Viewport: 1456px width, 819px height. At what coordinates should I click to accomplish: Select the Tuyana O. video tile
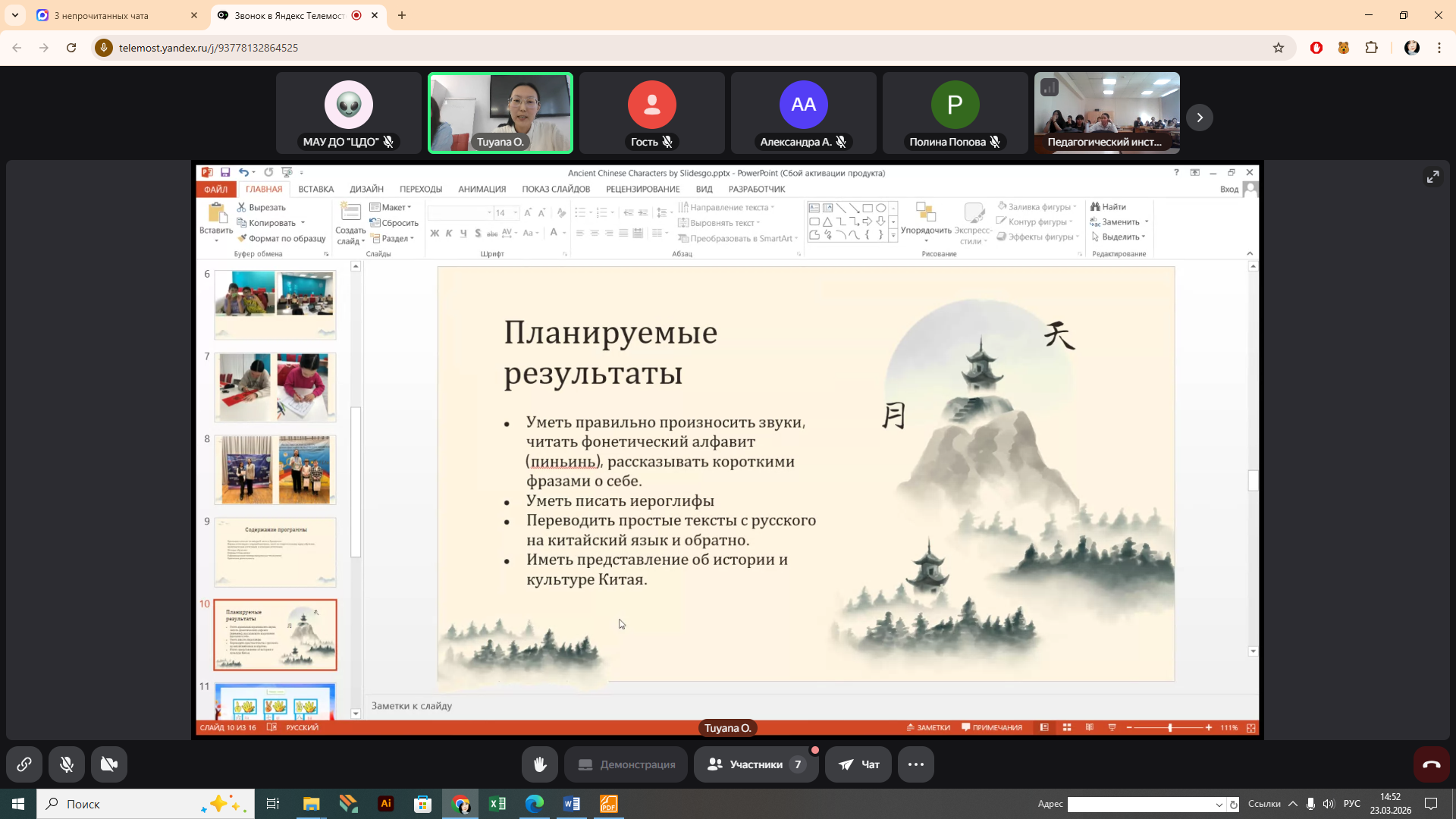pyautogui.click(x=500, y=112)
